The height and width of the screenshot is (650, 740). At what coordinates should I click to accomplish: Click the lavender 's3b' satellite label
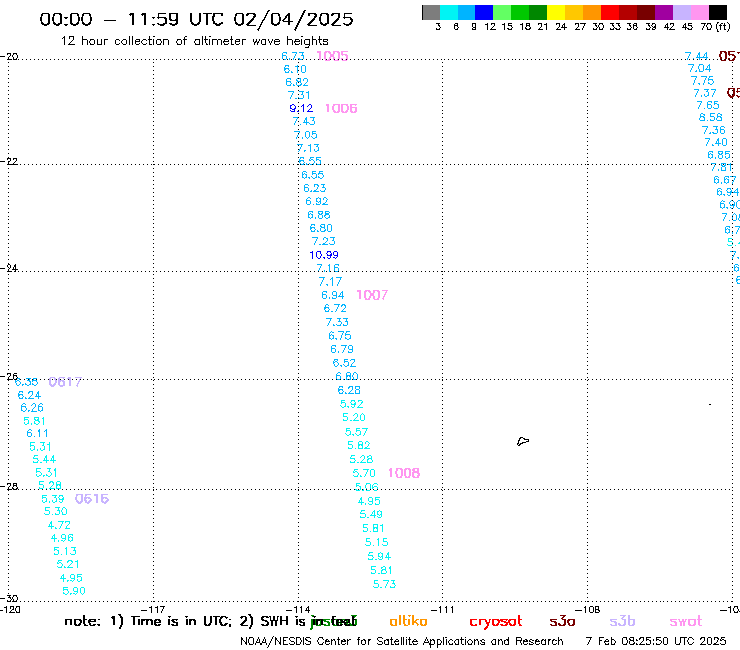tap(622, 621)
